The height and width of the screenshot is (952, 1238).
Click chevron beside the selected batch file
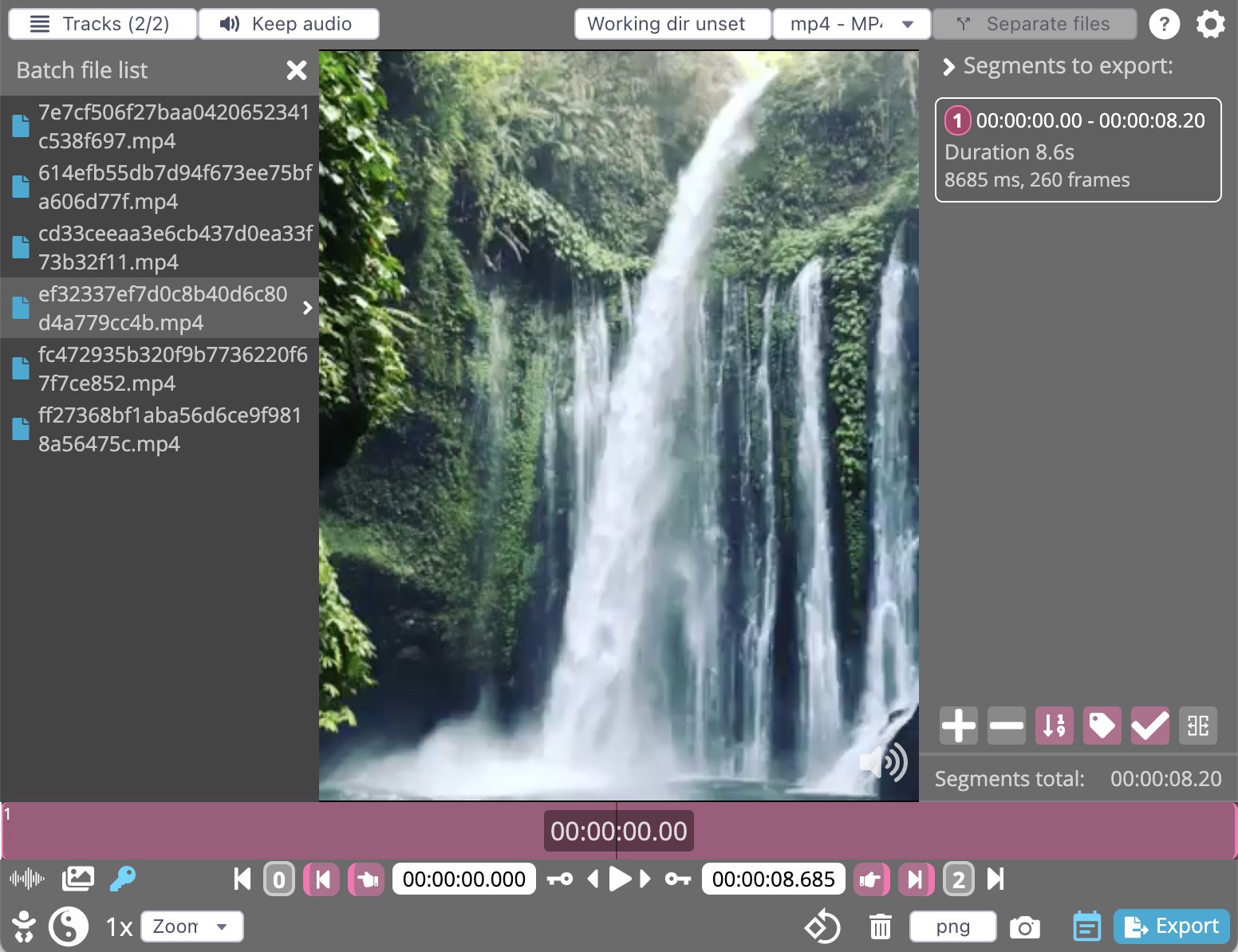(x=307, y=308)
